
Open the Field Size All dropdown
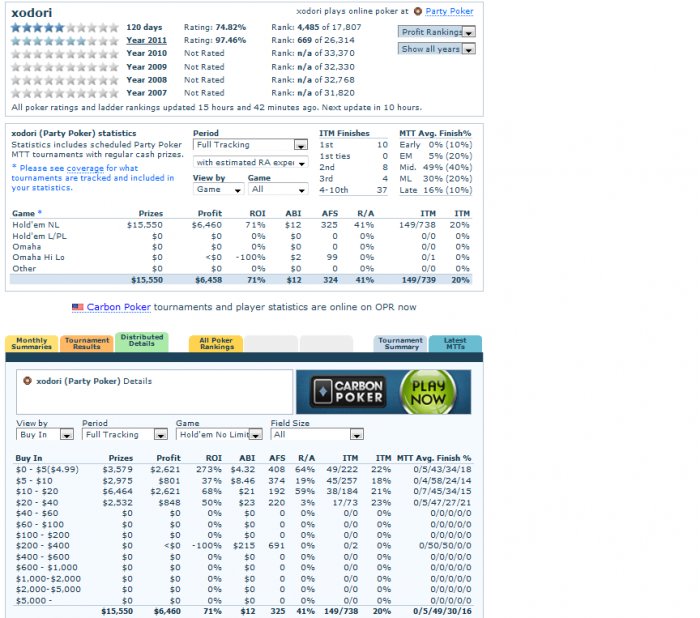tap(317, 434)
